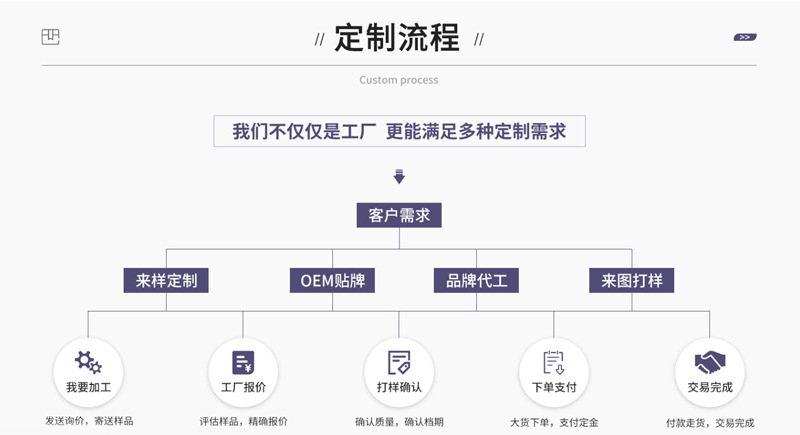Click the 我要加工 label

coord(88,387)
